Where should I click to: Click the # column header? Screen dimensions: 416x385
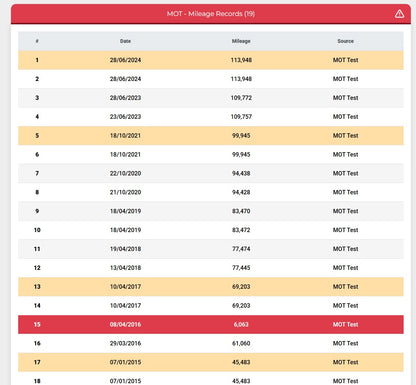(x=37, y=41)
